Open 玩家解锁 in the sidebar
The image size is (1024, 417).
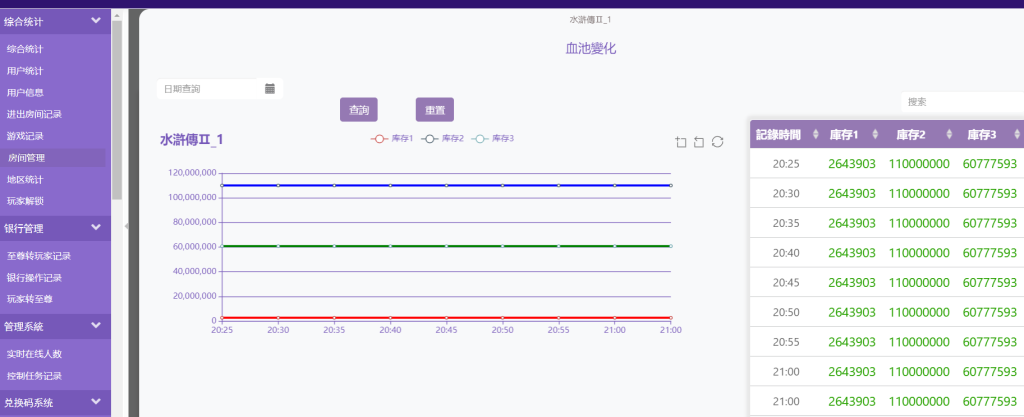pos(25,201)
